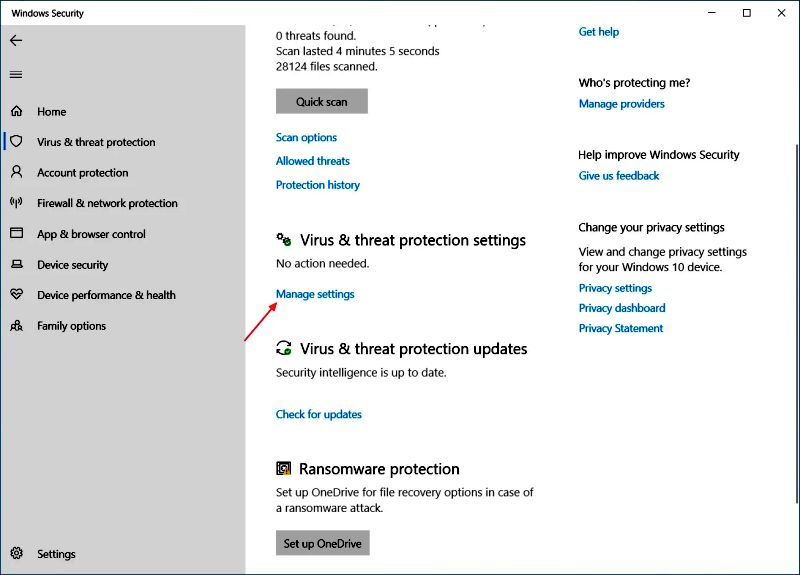Viewport: 800px width, 575px height.
Task: Open Home via the house icon
Action: tap(16, 111)
